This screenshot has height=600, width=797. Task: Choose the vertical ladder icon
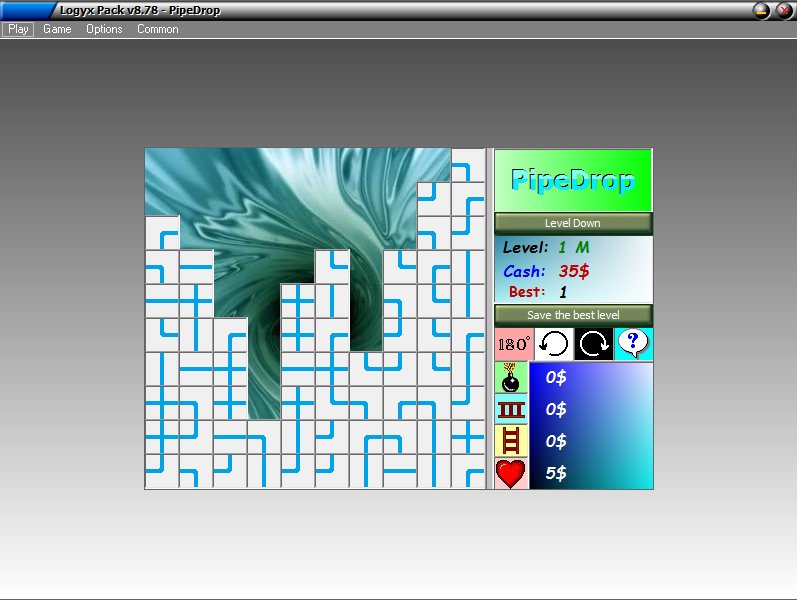click(x=511, y=441)
